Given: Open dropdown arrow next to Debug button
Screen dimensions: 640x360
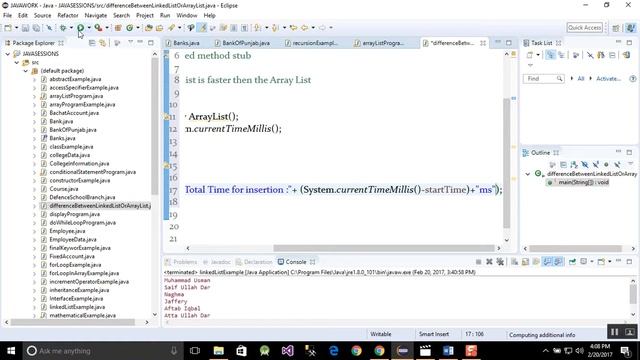Looking at the screenshot, I should [x=71, y=28].
